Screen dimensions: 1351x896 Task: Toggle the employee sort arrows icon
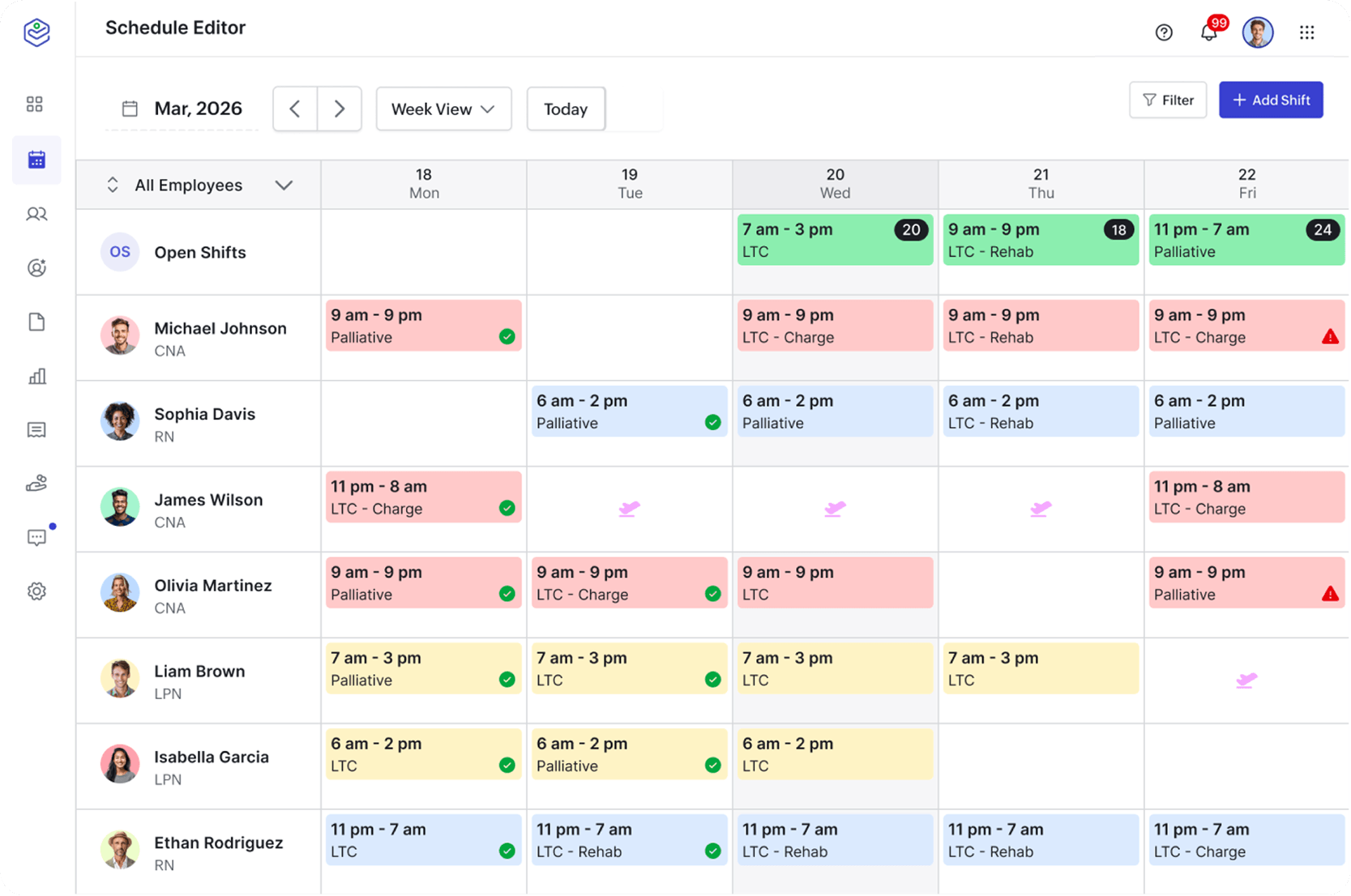pyautogui.click(x=113, y=185)
